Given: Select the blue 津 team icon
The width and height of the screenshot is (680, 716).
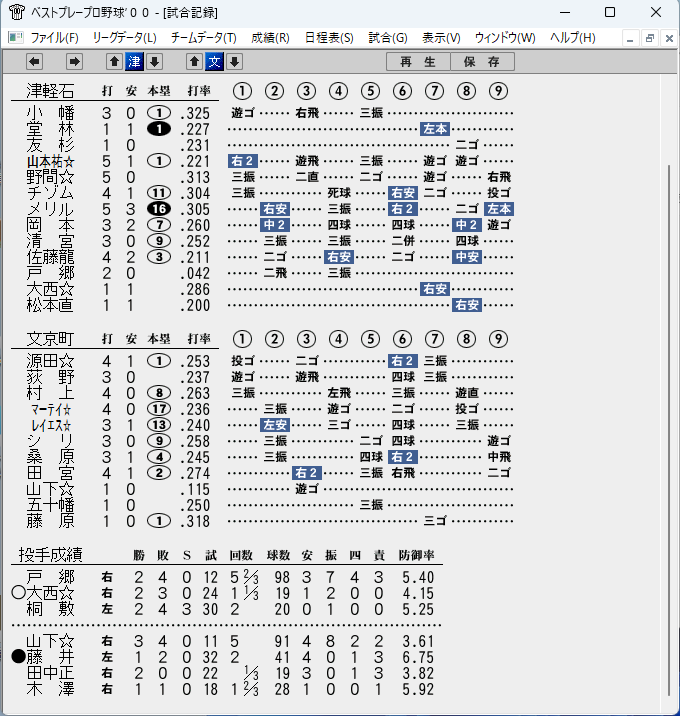Looking at the screenshot, I should 134,62.
